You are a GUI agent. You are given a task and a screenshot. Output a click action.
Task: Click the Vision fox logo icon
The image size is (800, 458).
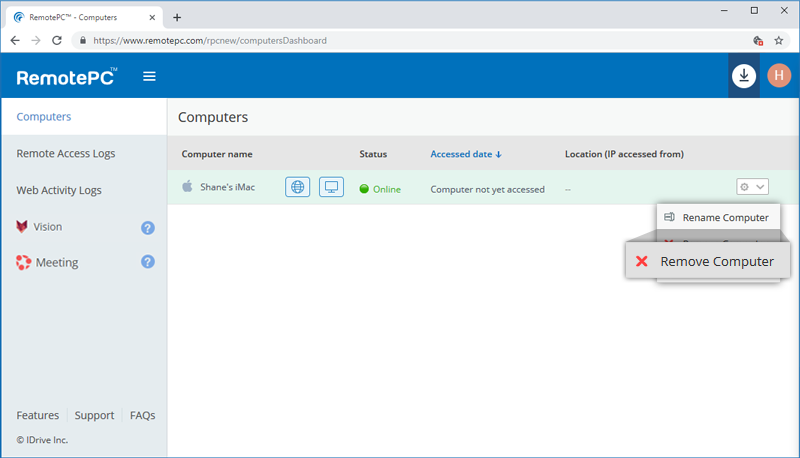click(x=22, y=226)
